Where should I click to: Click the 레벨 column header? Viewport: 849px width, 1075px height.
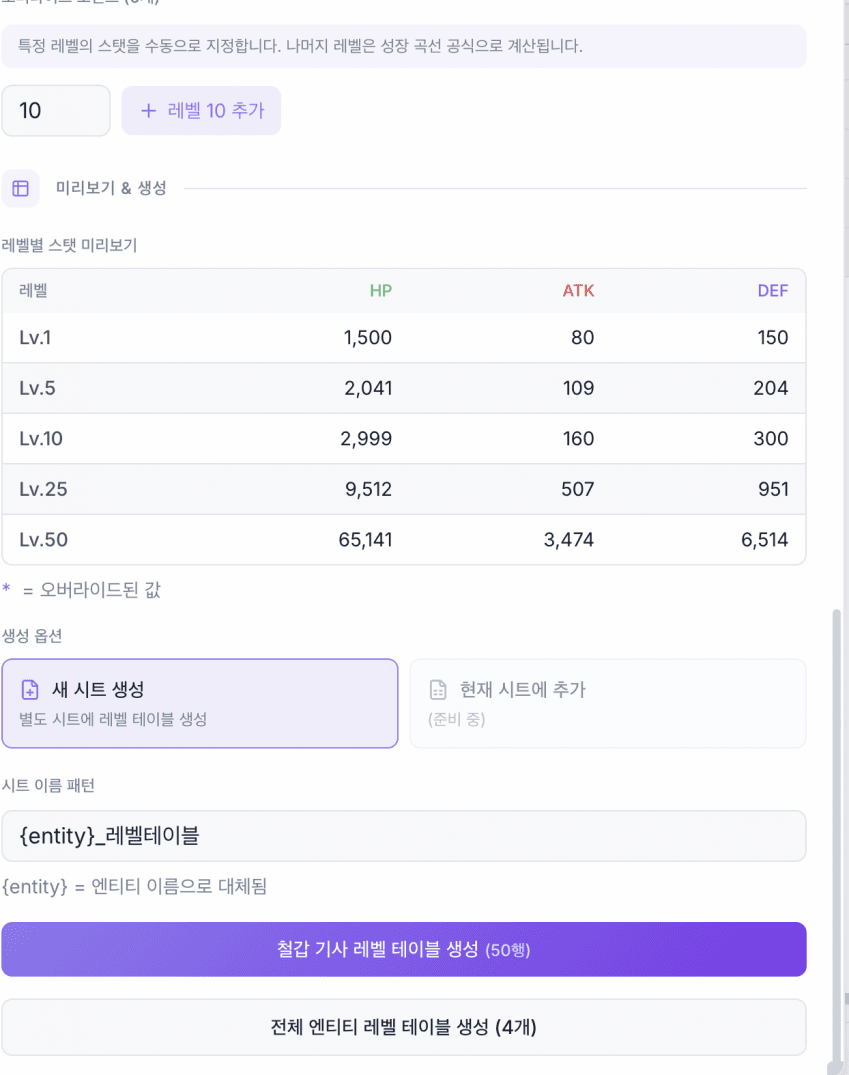[x=34, y=291]
